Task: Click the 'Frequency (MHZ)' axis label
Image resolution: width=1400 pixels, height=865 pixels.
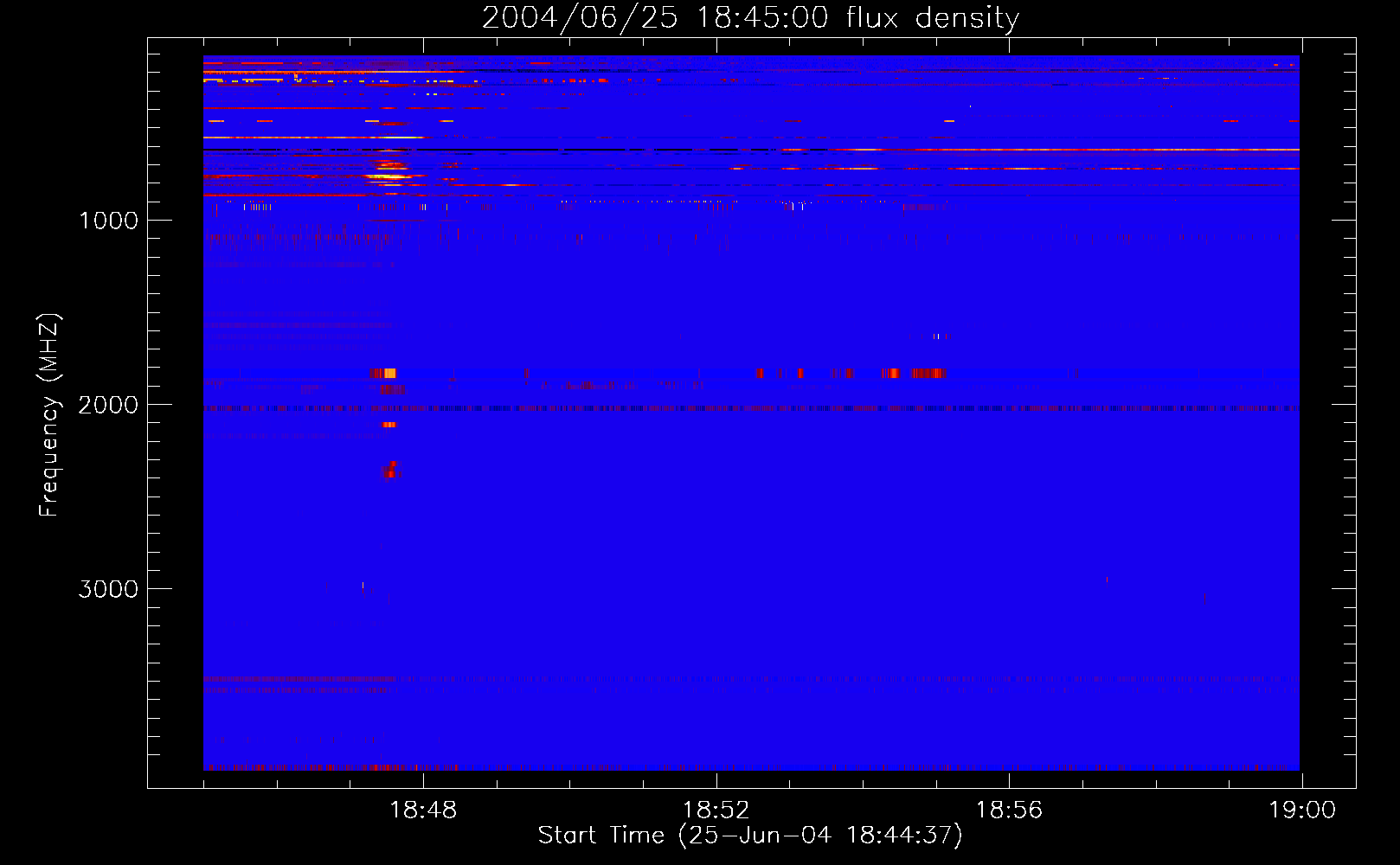Action: click(49, 415)
